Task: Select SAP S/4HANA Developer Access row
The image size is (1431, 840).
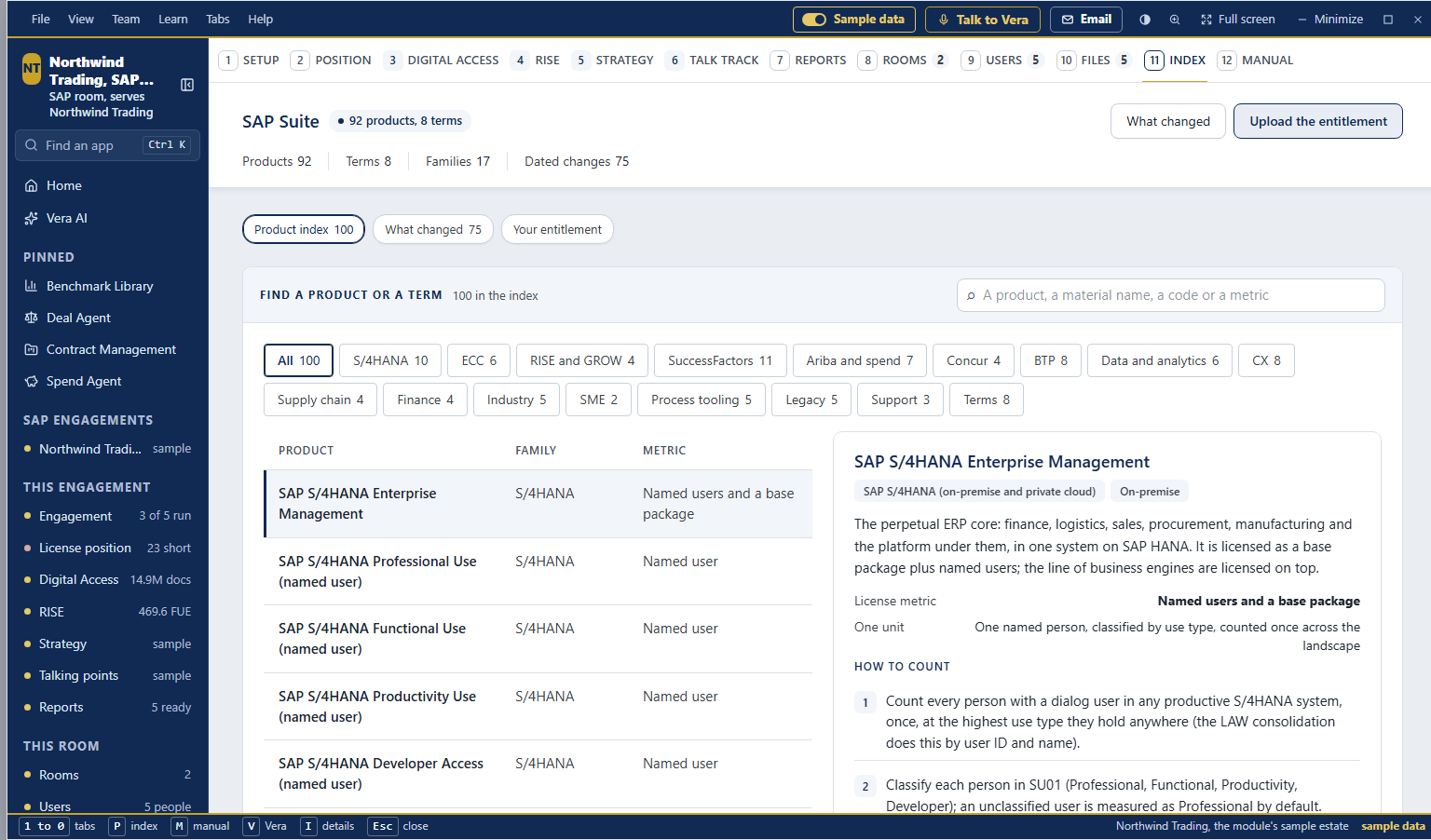Action: (x=538, y=774)
